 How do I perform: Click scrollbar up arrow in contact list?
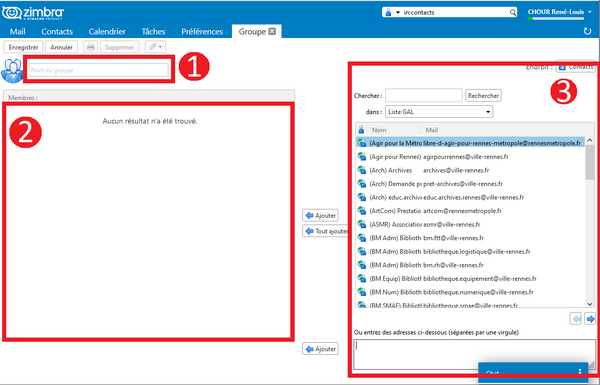coord(590,140)
